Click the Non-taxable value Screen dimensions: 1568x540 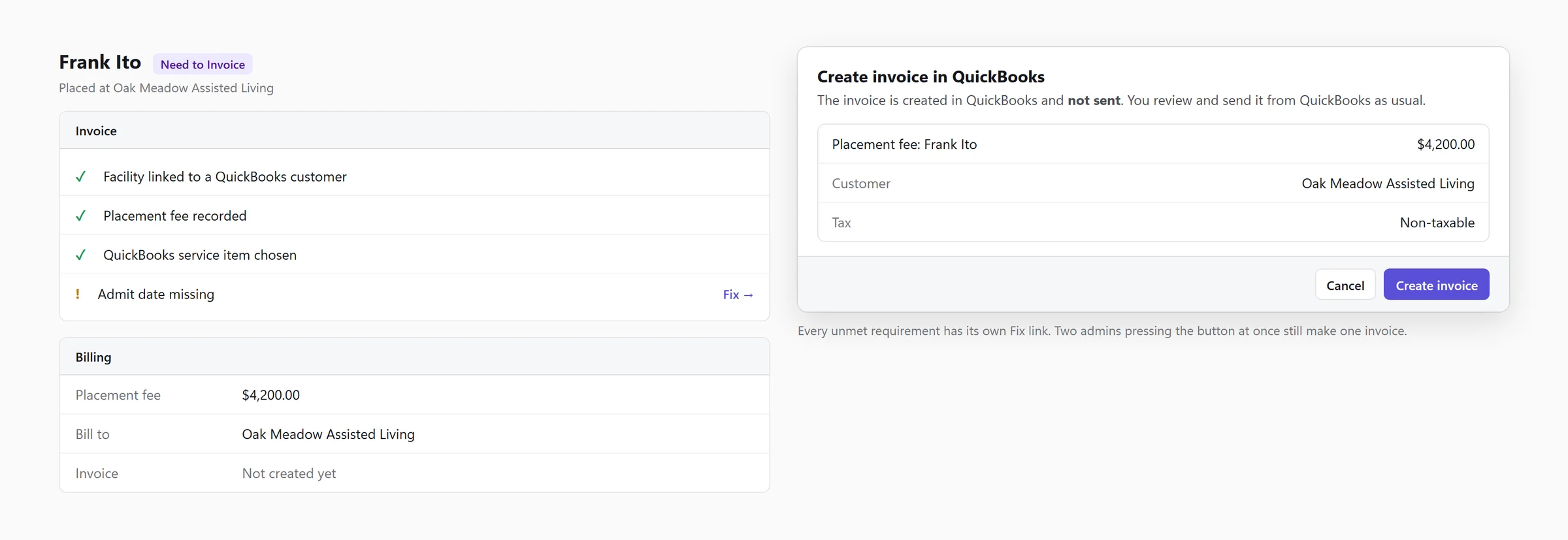coord(1437,223)
